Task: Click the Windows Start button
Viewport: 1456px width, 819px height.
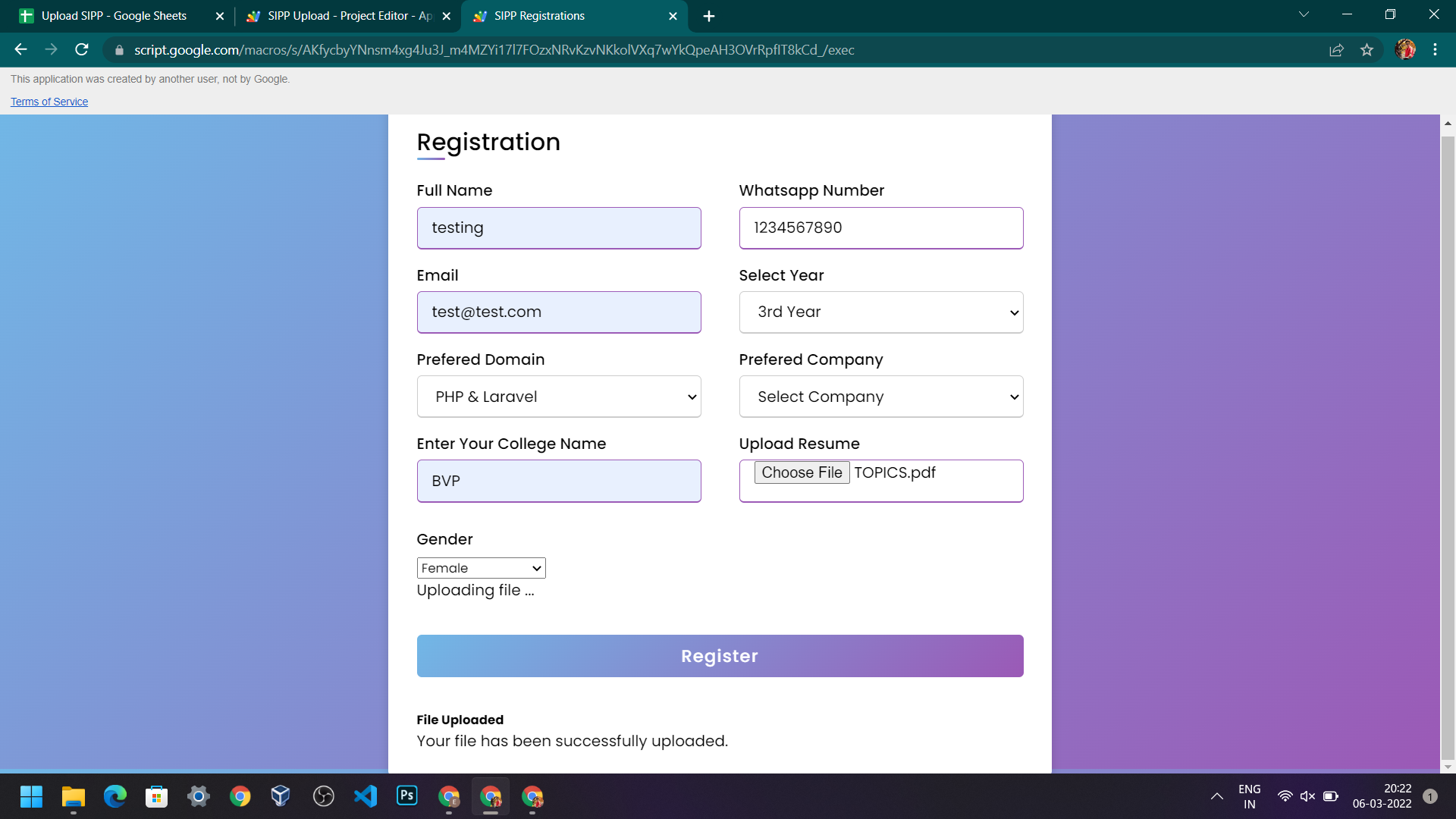Action: (x=31, y=796)
